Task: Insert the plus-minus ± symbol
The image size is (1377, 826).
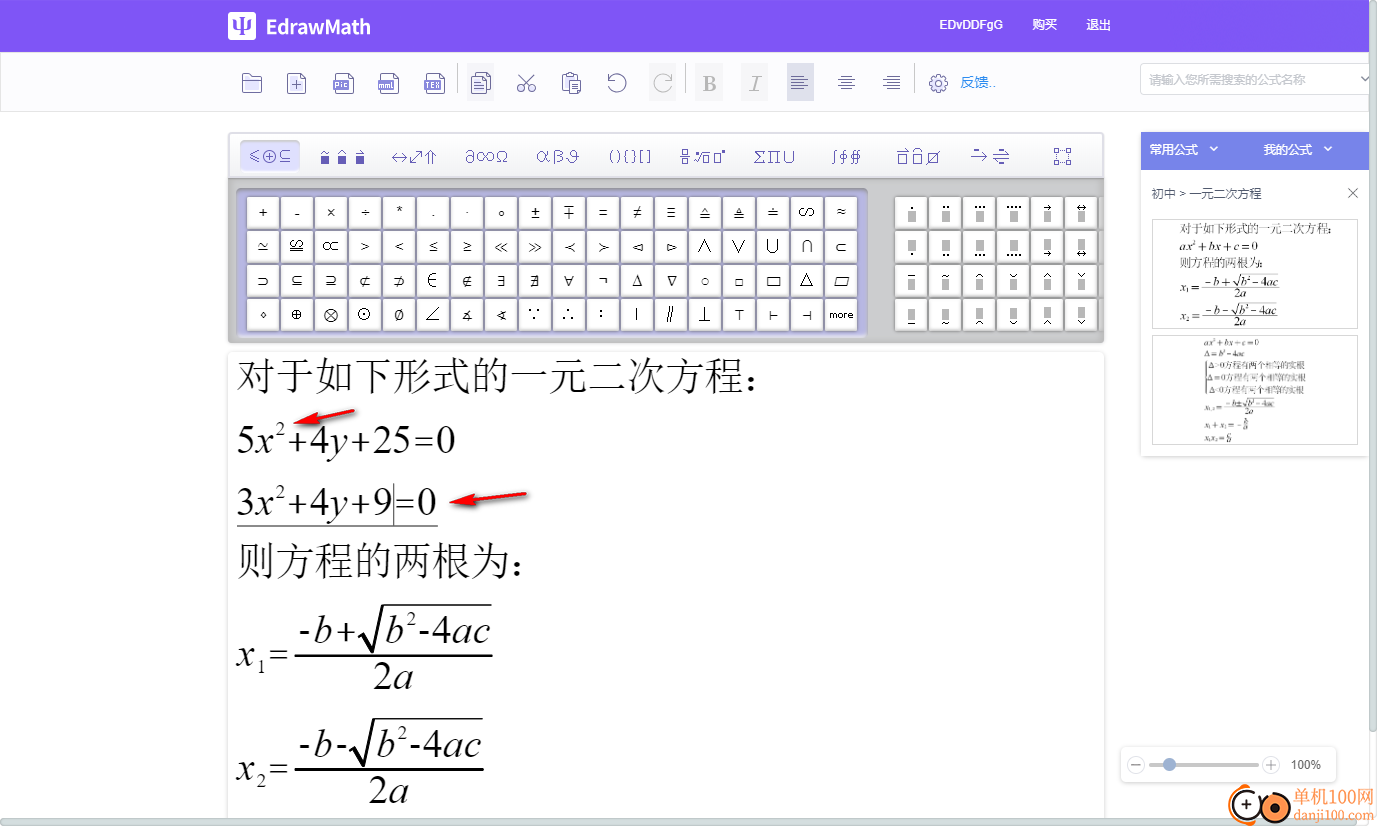Action: 535,212
